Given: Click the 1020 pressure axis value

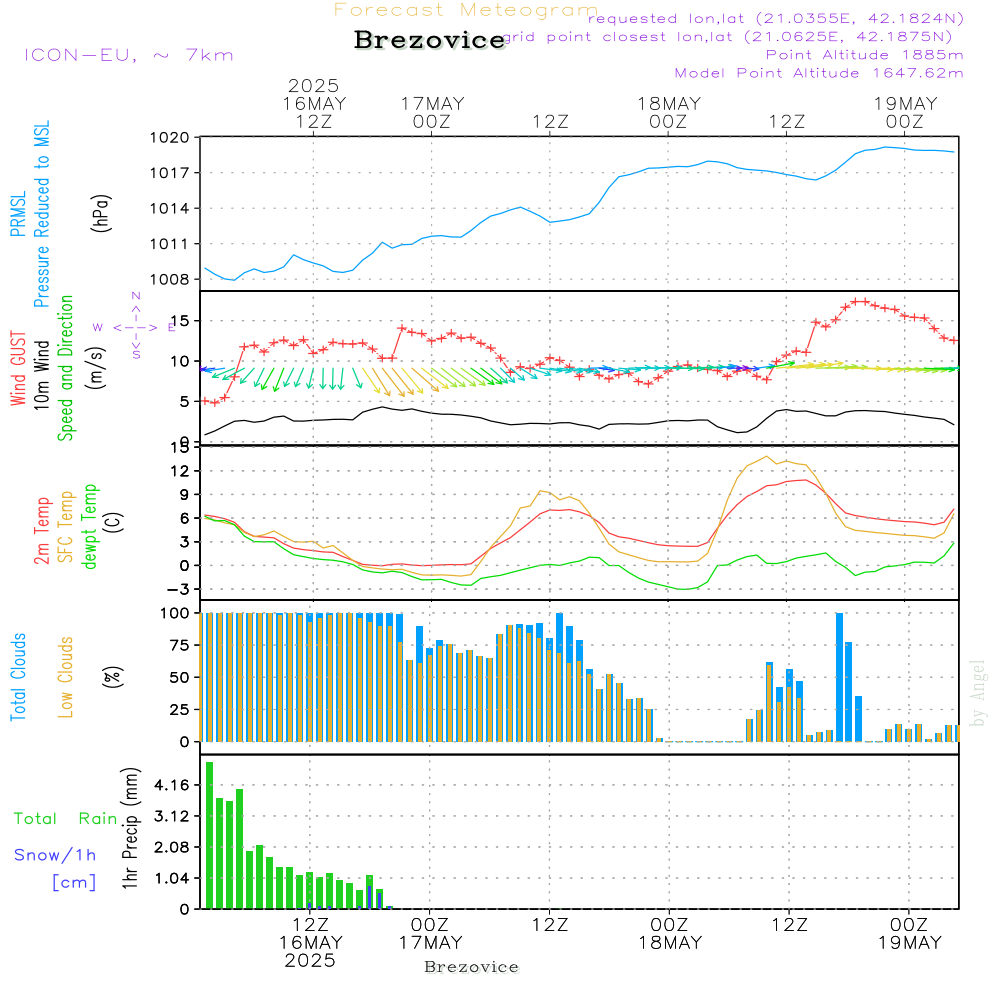Looking at the screenshot, I should click(170, 138).
